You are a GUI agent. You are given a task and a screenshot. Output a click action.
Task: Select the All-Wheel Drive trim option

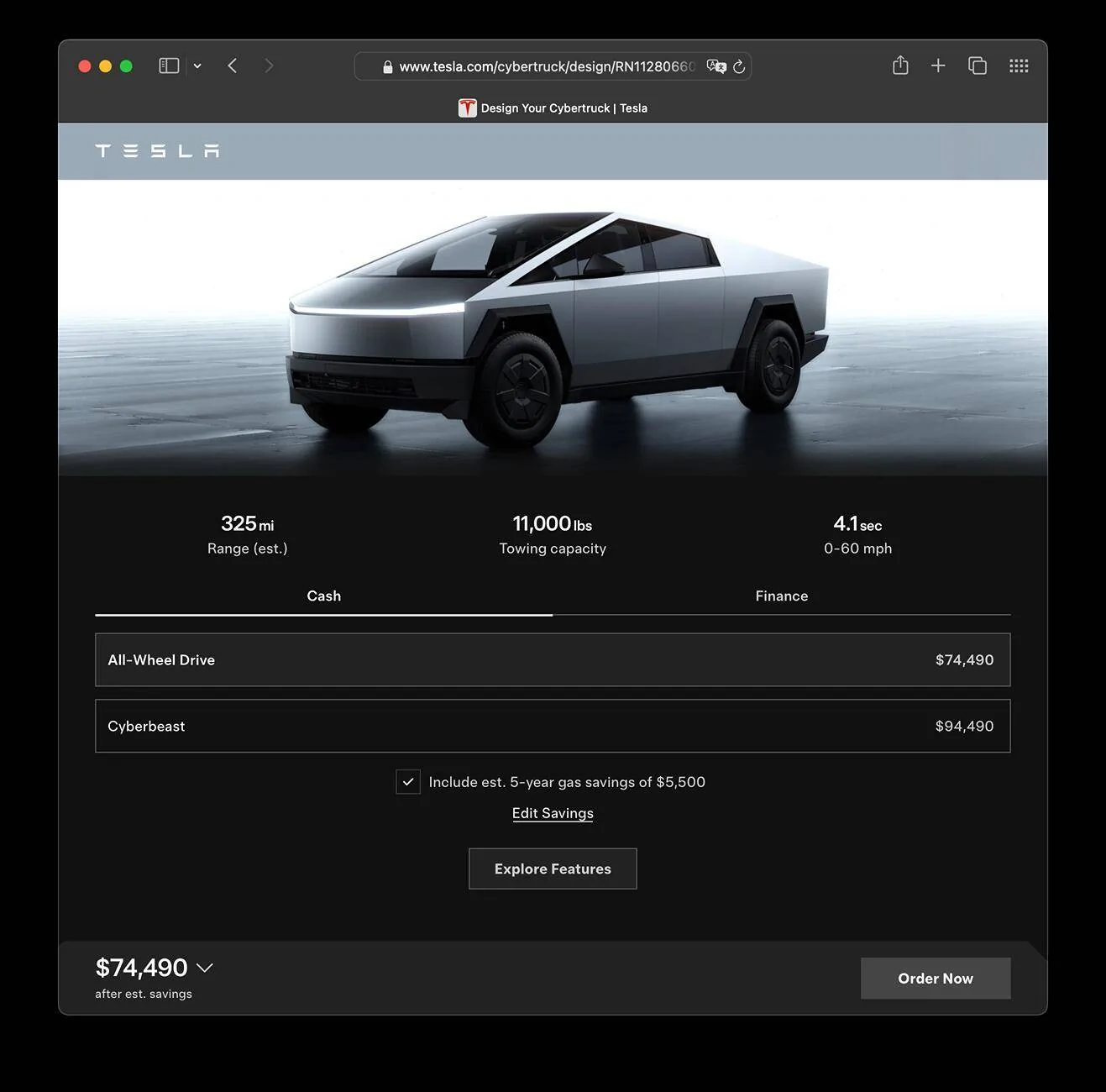[553, 659]
